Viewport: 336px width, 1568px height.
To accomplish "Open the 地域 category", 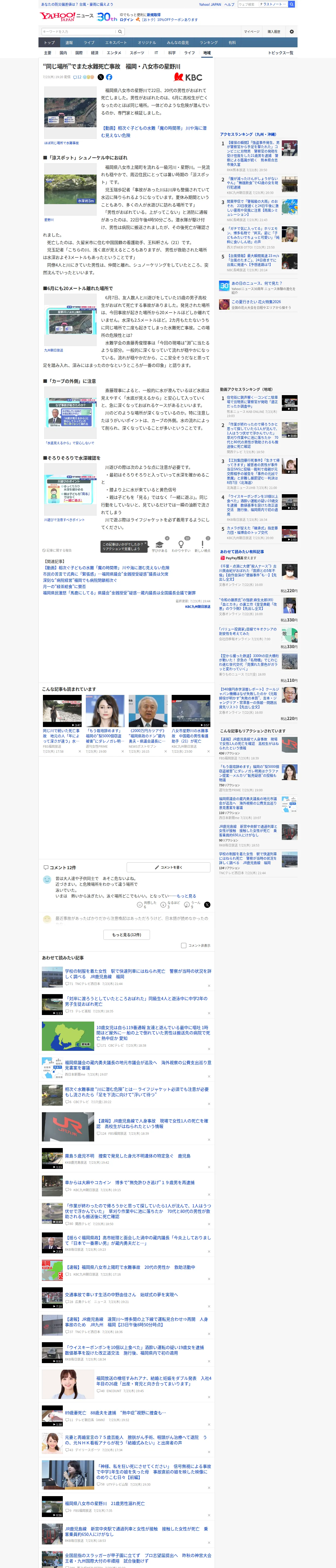I will 207,53.
